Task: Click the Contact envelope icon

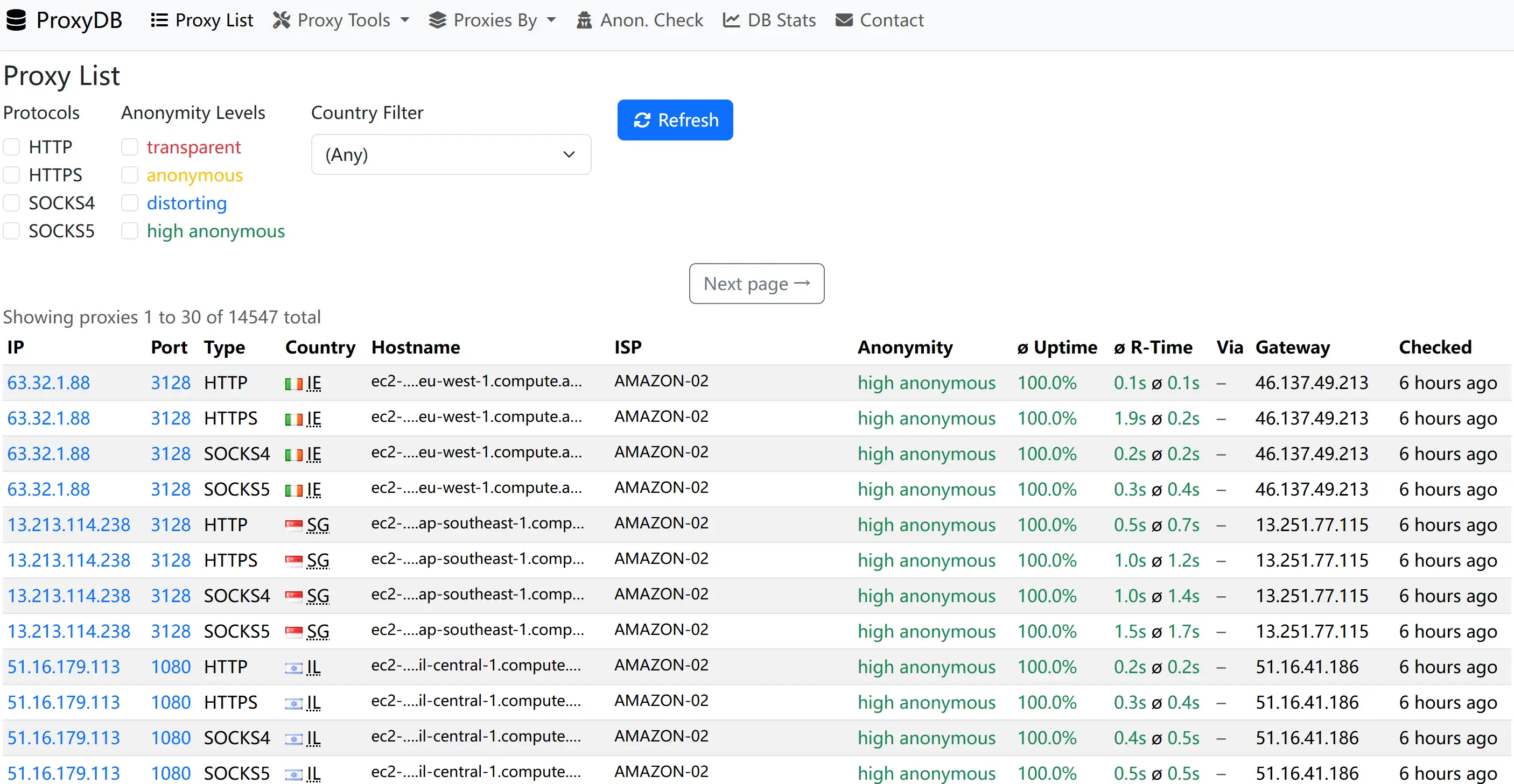Action: (844, 20)
